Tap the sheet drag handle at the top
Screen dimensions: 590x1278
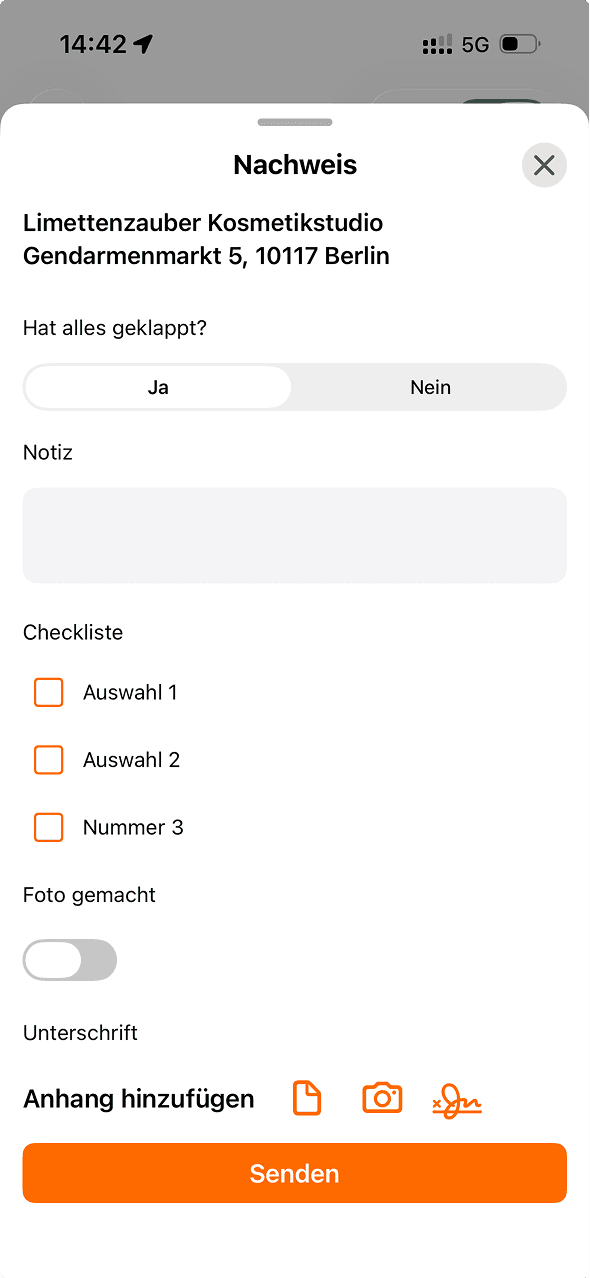[295, 122]
